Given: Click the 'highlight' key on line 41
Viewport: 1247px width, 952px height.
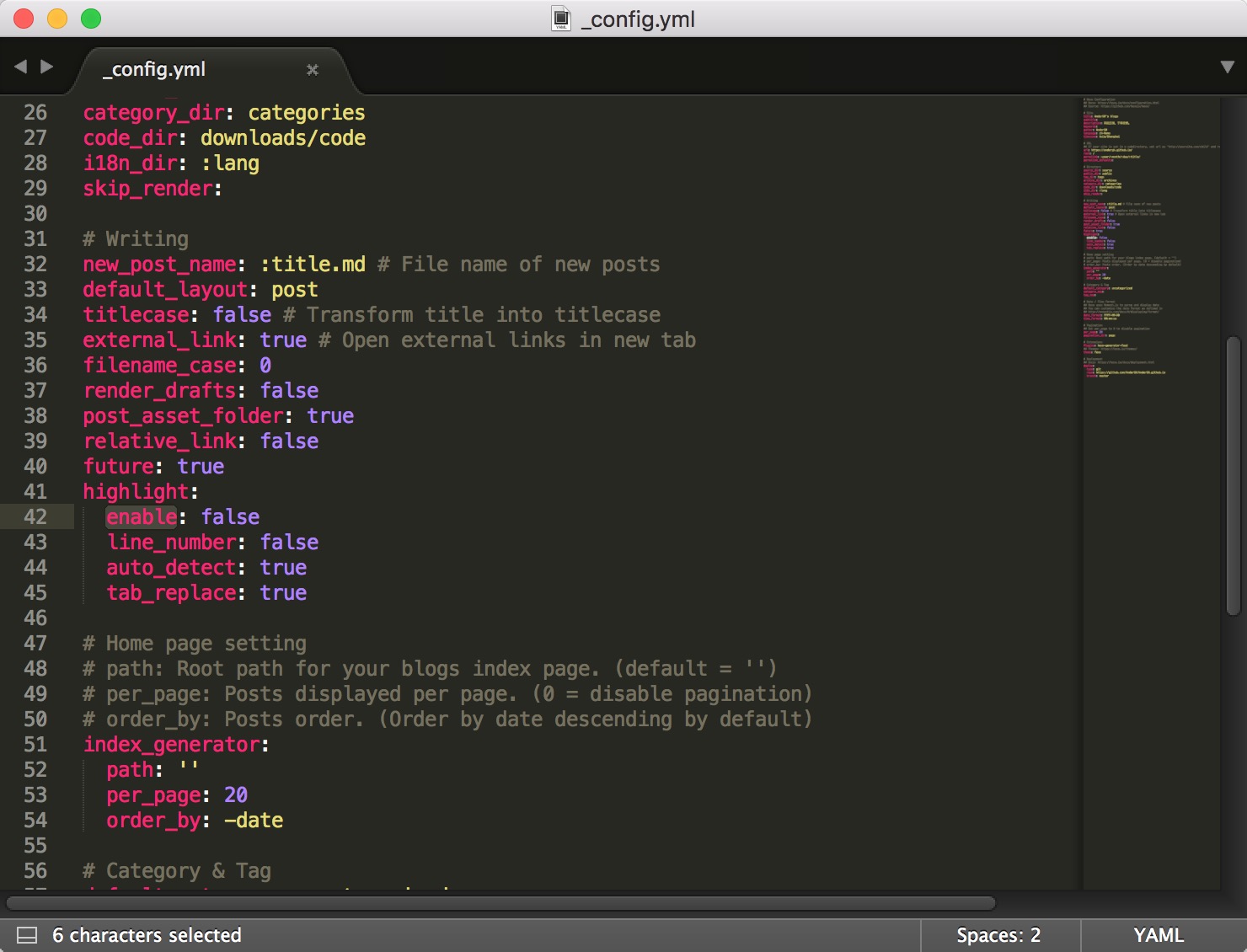Looking at the screenshot, I should tap(136, 491).
